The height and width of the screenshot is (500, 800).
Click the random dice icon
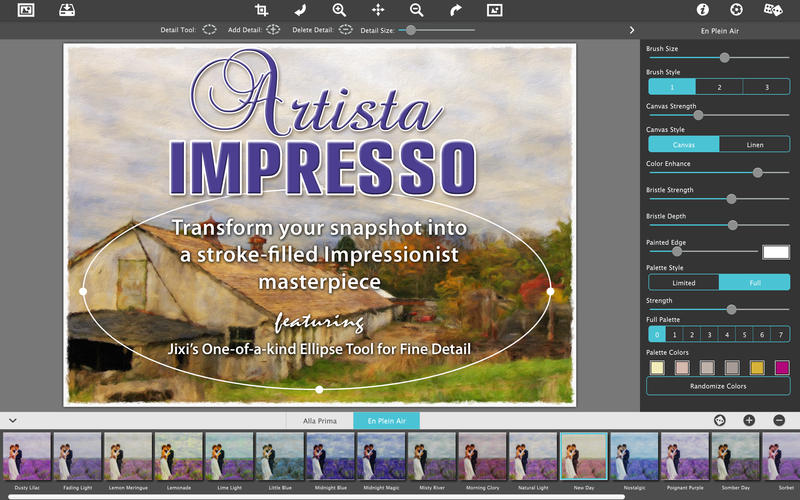point(773,10)
